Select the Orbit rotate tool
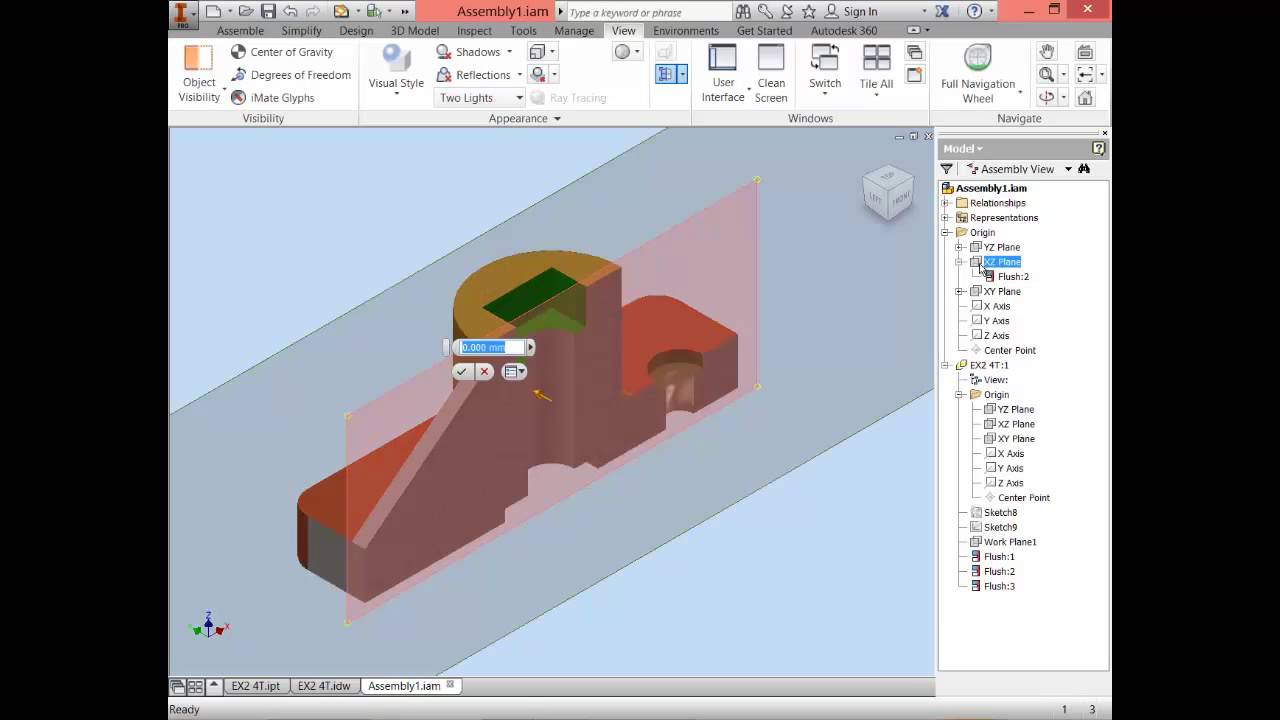This screenshot has height=720, width=1280. coord(1046,97)
